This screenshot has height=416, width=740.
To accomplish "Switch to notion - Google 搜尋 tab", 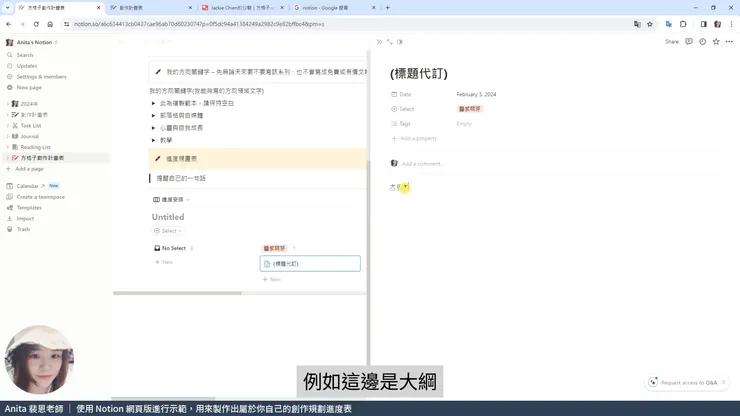I will coord(333,8).
